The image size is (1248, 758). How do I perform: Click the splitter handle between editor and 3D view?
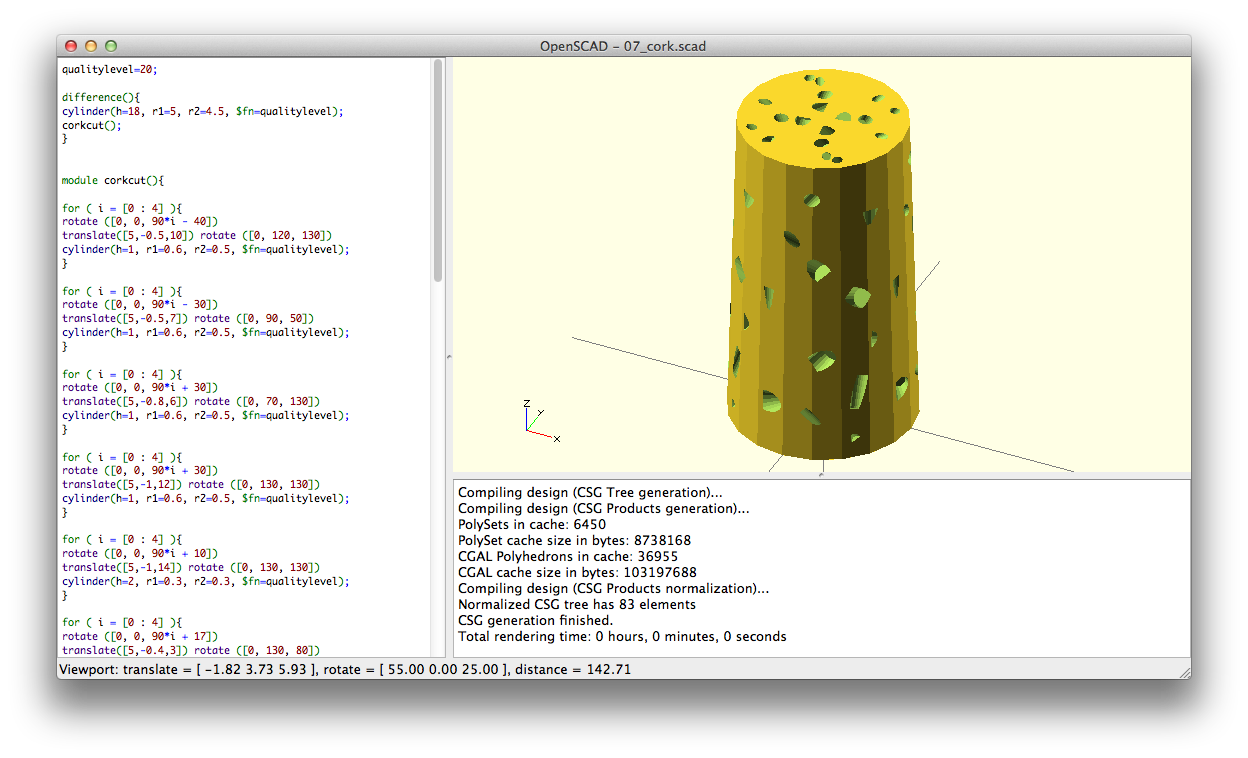coord(448,357)
